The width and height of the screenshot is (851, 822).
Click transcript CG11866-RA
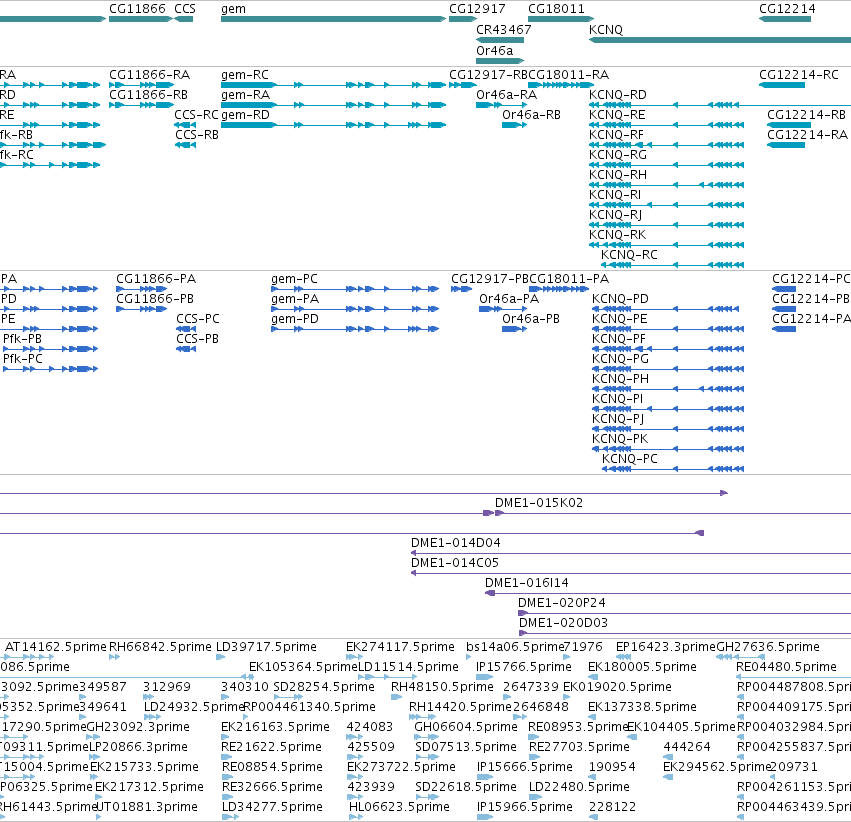click(x=141, y=85)
